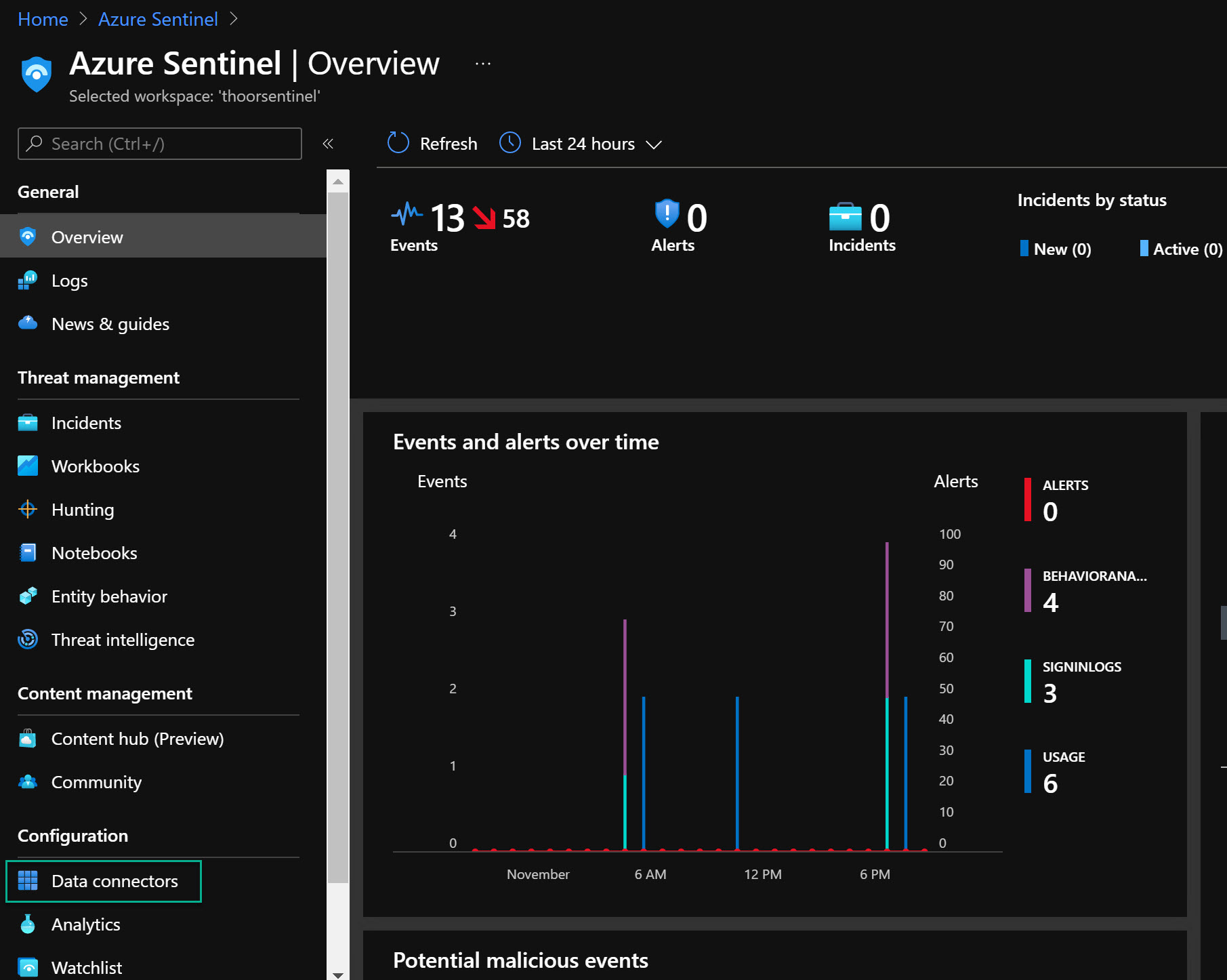Image resolution: width=1227 pixels, height=980 pixels.
Task: Click the Hunting crosshair icon
Action: click(28, 509)
